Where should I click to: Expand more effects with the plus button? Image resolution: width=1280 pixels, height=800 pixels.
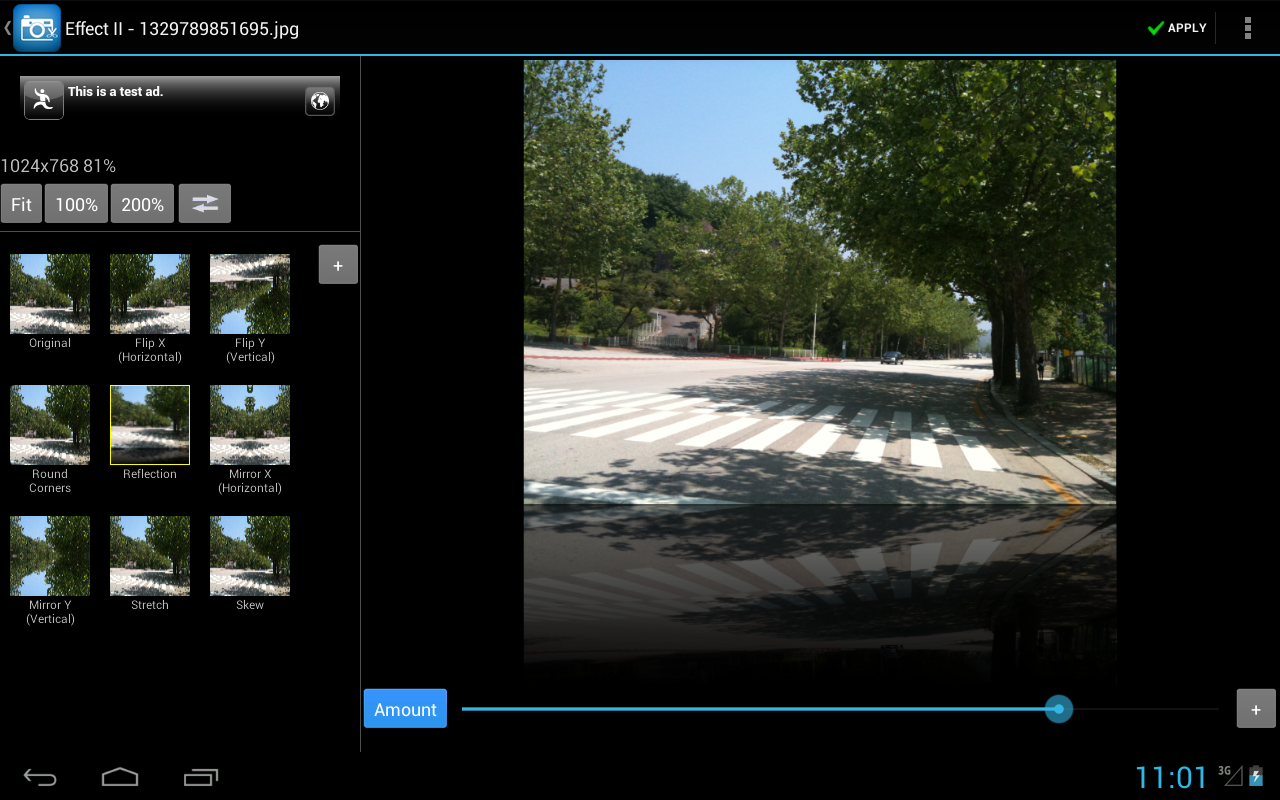point(337,264)
